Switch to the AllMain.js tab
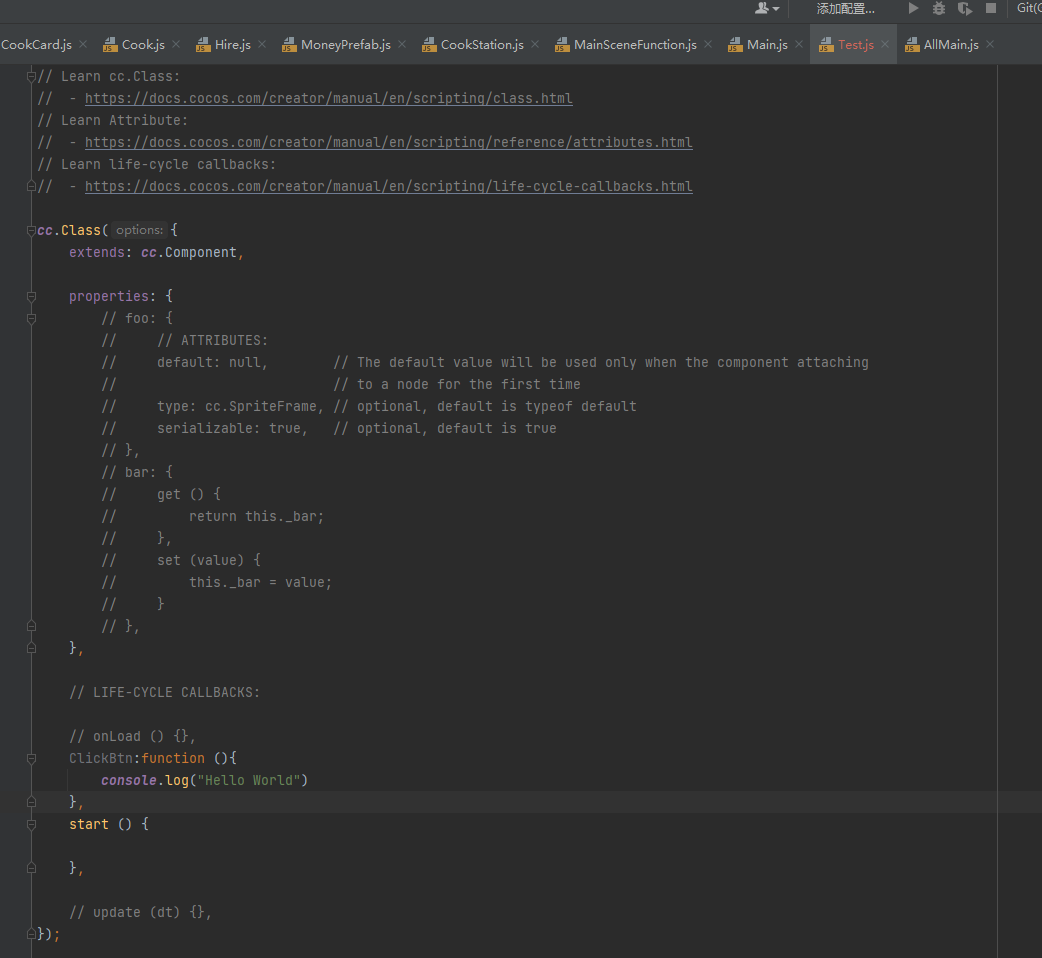The image size is (1042, 958). pos(950,45)
